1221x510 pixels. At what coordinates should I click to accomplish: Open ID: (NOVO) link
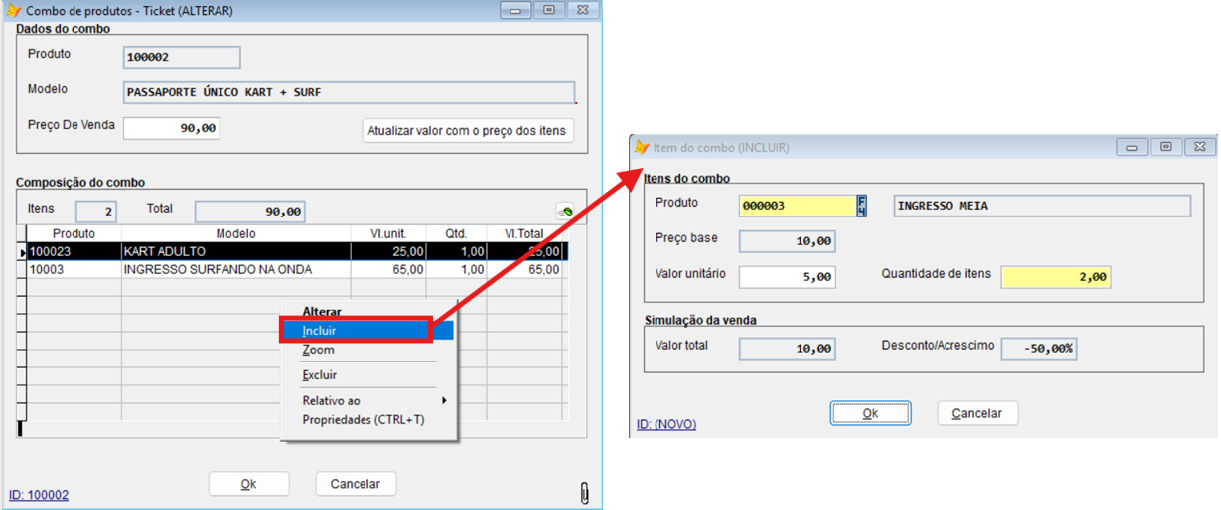coord(667,425)
